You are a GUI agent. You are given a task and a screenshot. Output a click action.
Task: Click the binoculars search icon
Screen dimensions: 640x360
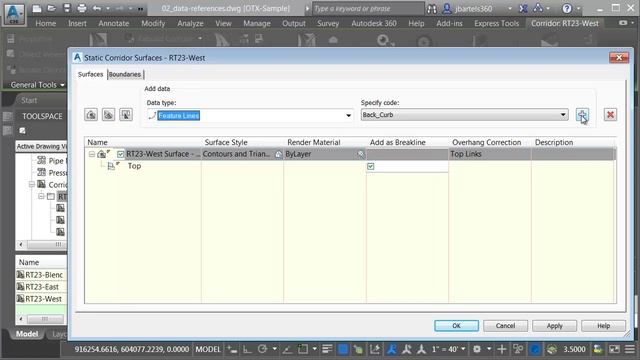(432, 9)
